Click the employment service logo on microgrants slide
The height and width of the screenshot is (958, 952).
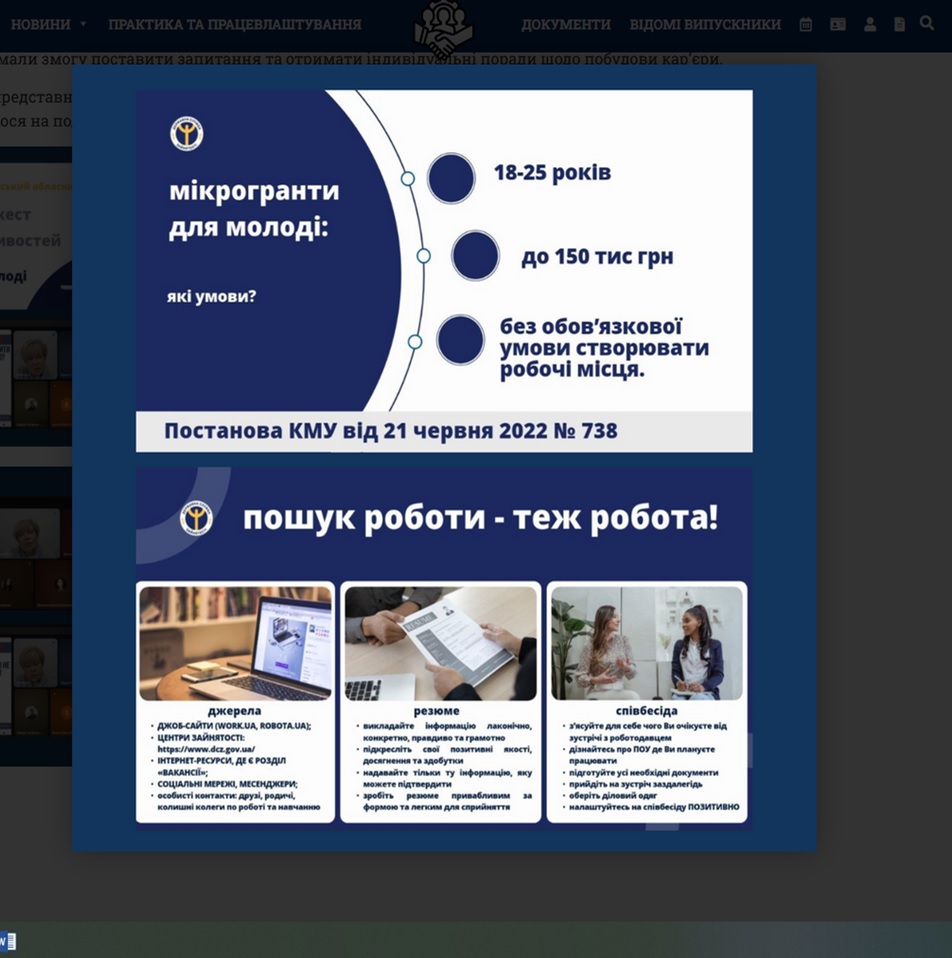(x=187, y=134)
